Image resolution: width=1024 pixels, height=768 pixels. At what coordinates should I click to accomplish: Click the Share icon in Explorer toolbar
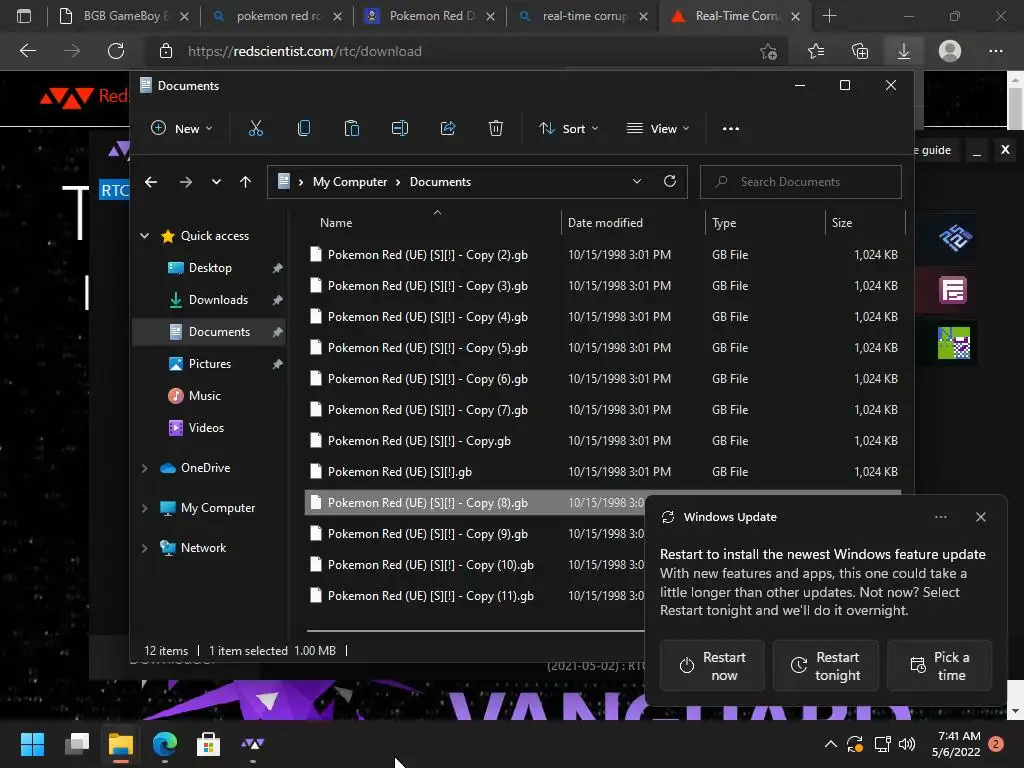click(x=448, y=129)
